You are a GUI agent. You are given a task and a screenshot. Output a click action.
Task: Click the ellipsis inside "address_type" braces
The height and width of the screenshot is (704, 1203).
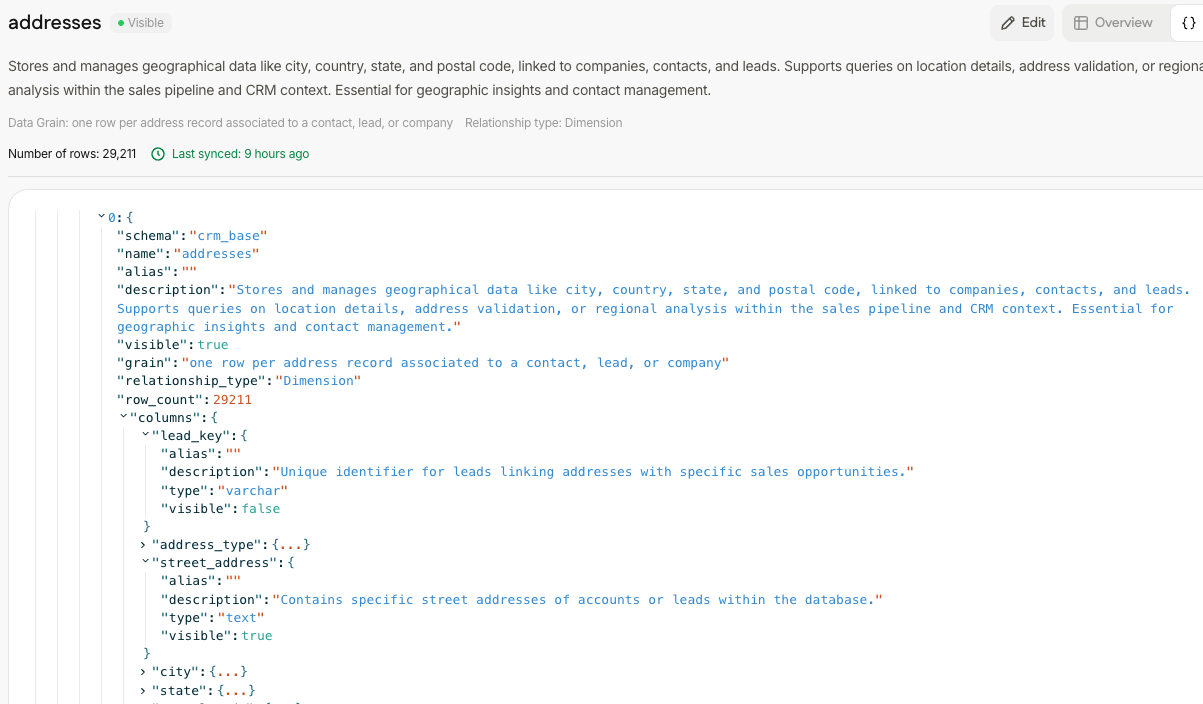[291, 545]
